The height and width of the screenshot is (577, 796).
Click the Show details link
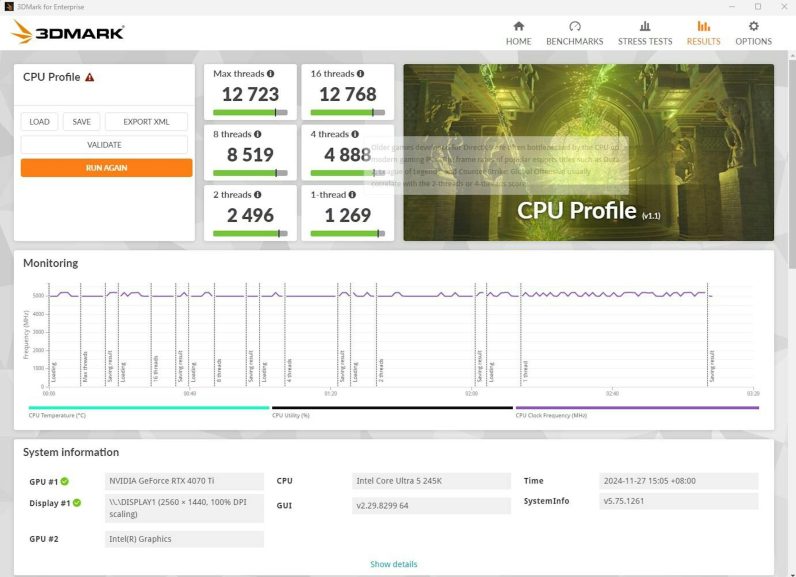(x=393, y=564)
